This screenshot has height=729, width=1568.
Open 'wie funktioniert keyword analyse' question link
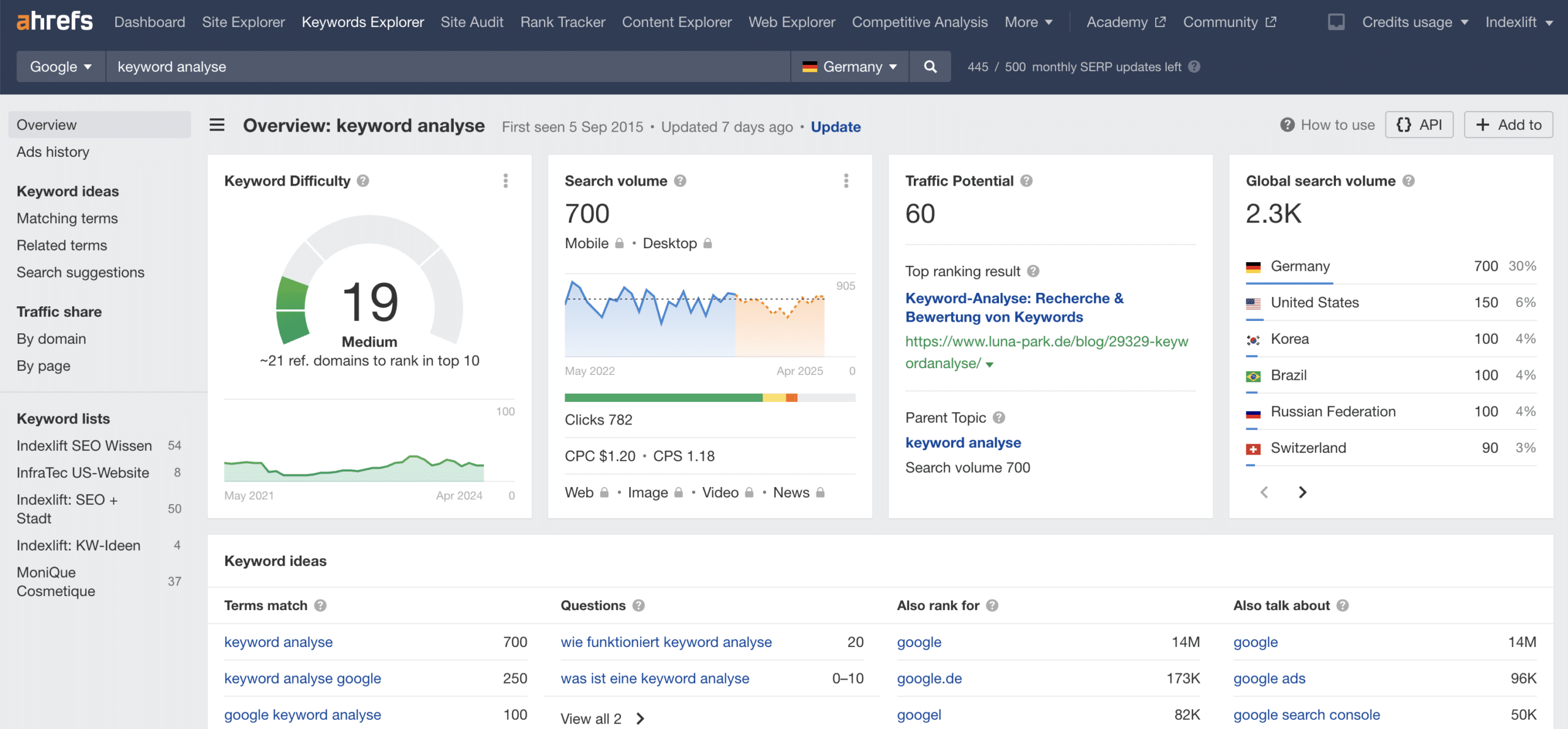pos(666,641)
